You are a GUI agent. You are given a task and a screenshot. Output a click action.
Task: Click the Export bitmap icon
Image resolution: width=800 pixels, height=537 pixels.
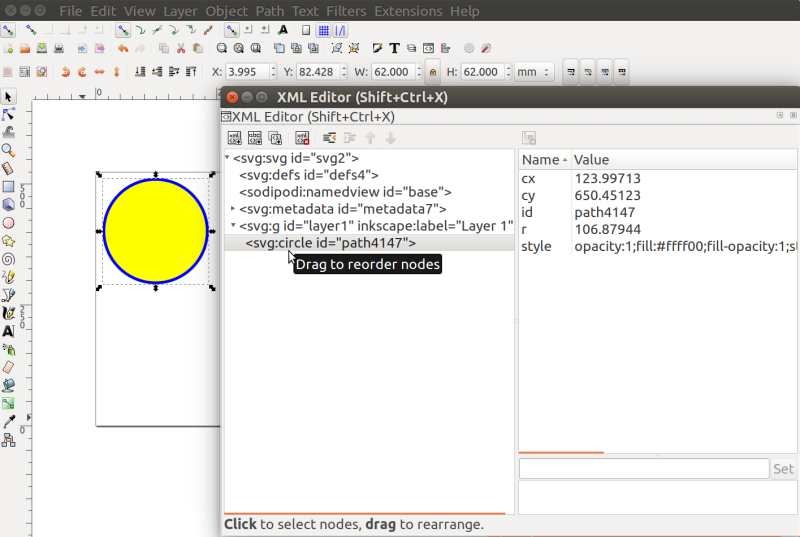(99, 48)
